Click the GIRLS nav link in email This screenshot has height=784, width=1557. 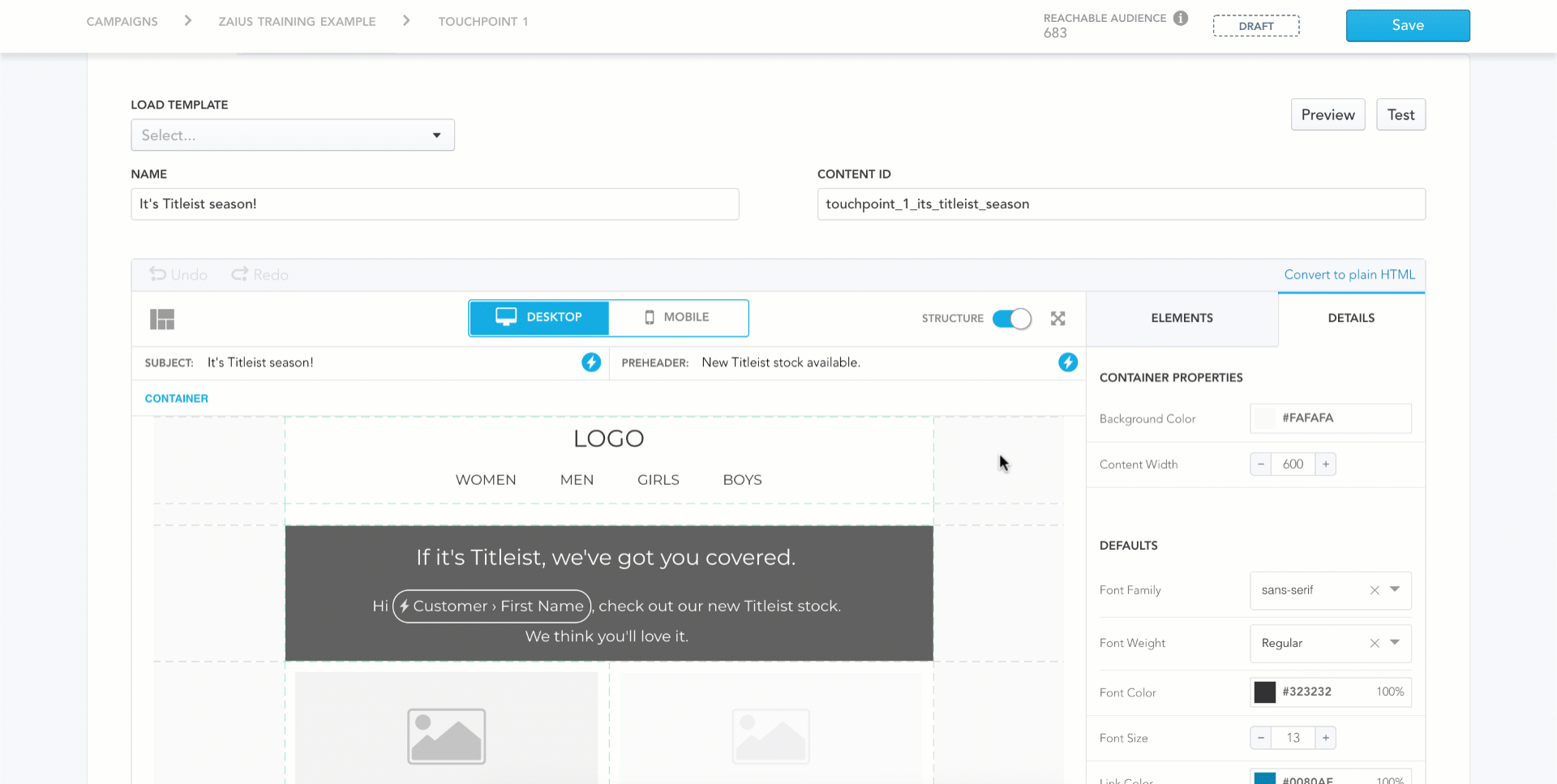click(658, 480)
